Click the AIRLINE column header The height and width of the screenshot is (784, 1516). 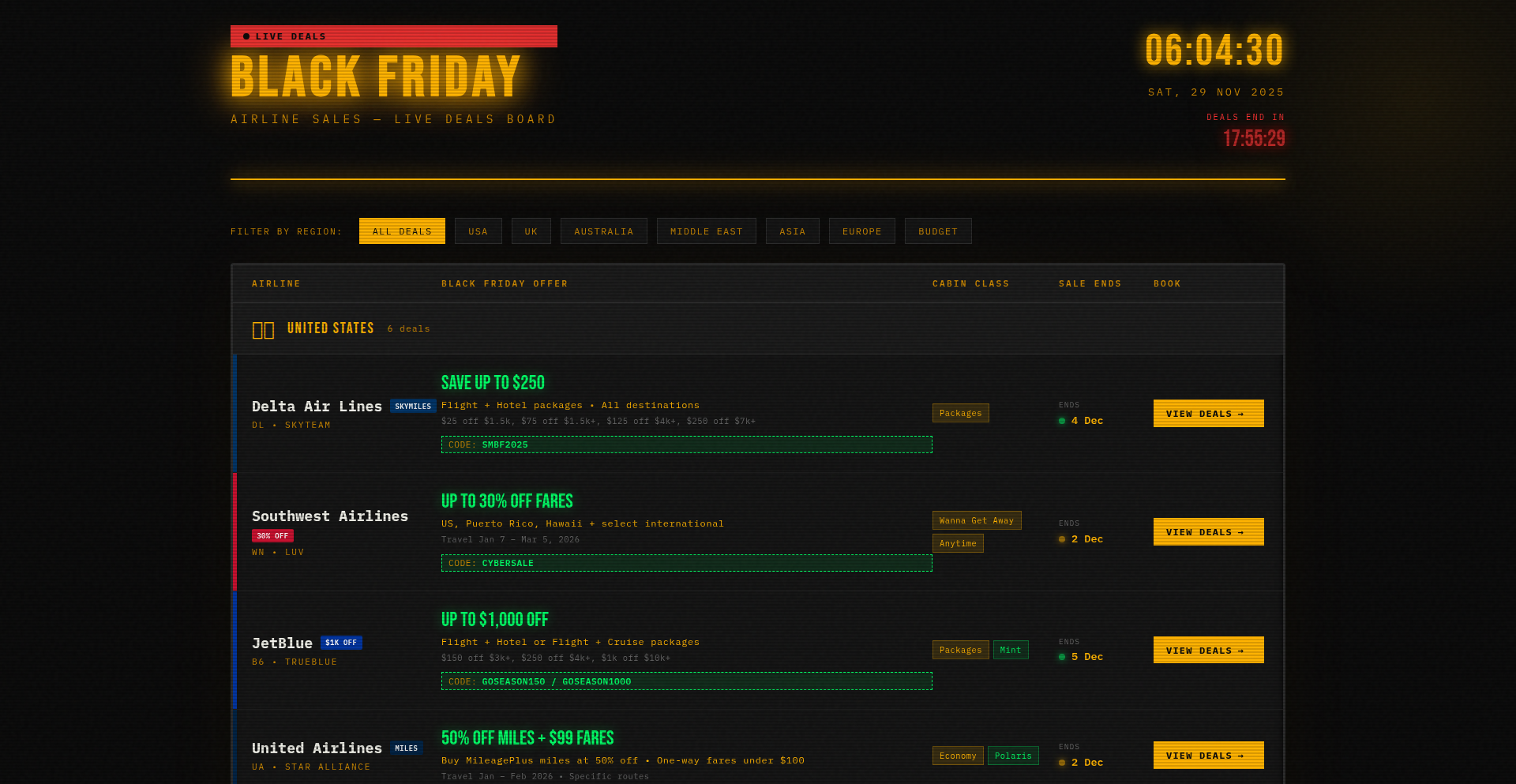(x=276, y=283)
